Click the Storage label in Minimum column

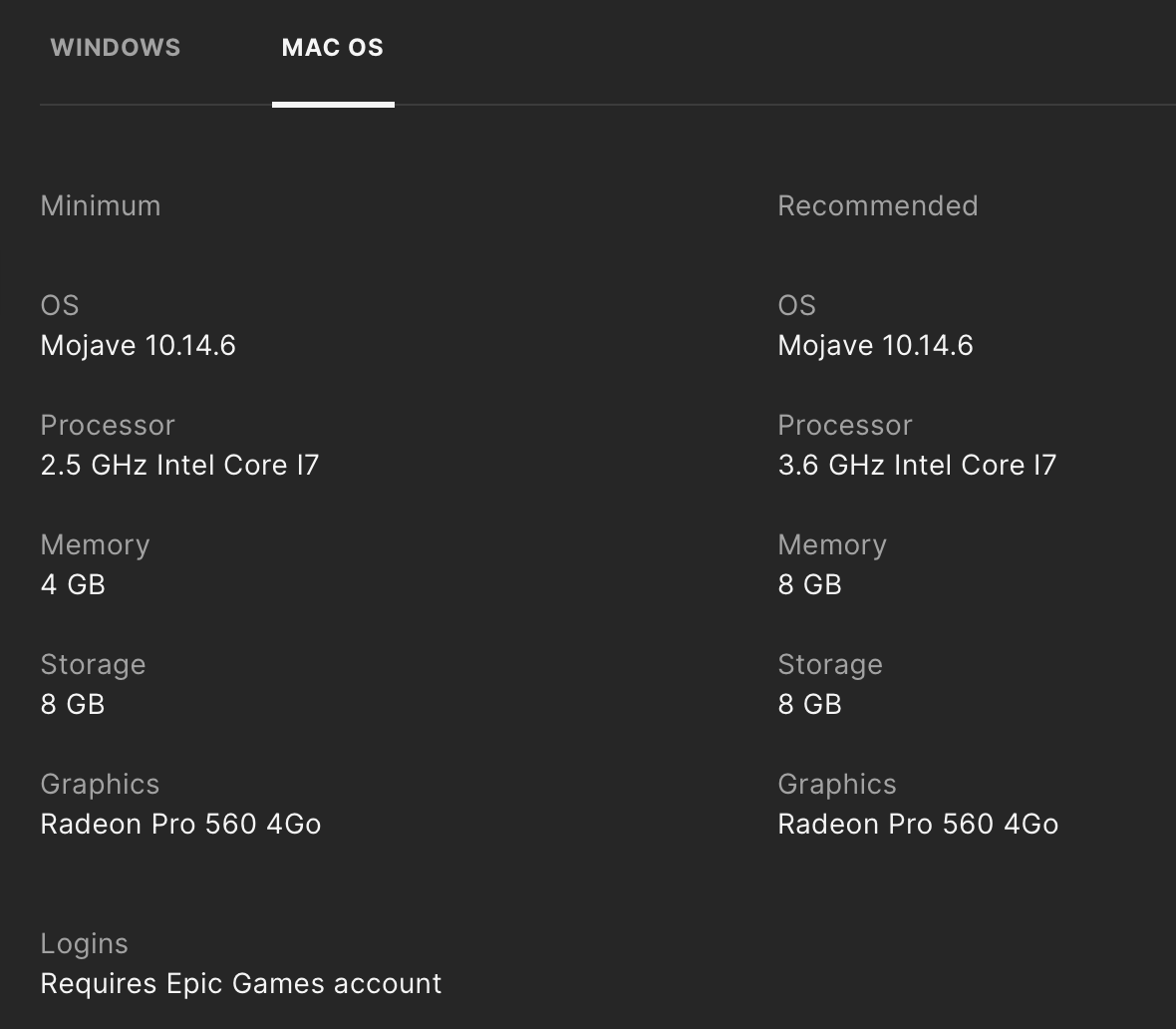94,664
